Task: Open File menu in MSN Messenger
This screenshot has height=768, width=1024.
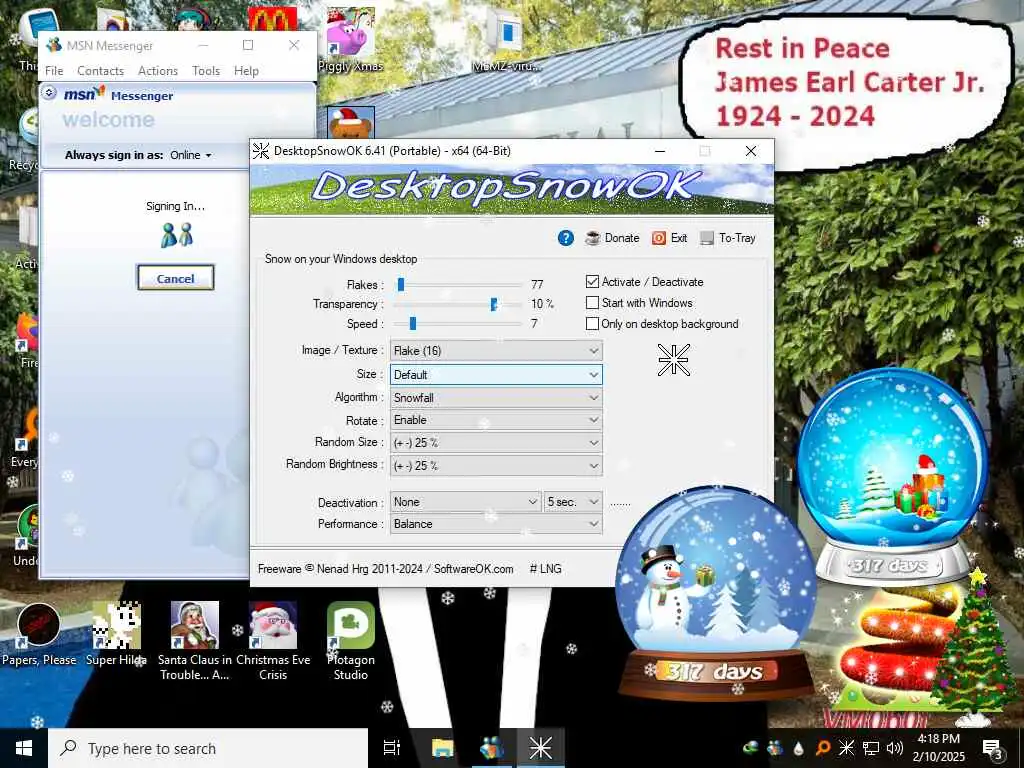Action: click(x=54, y=71)
